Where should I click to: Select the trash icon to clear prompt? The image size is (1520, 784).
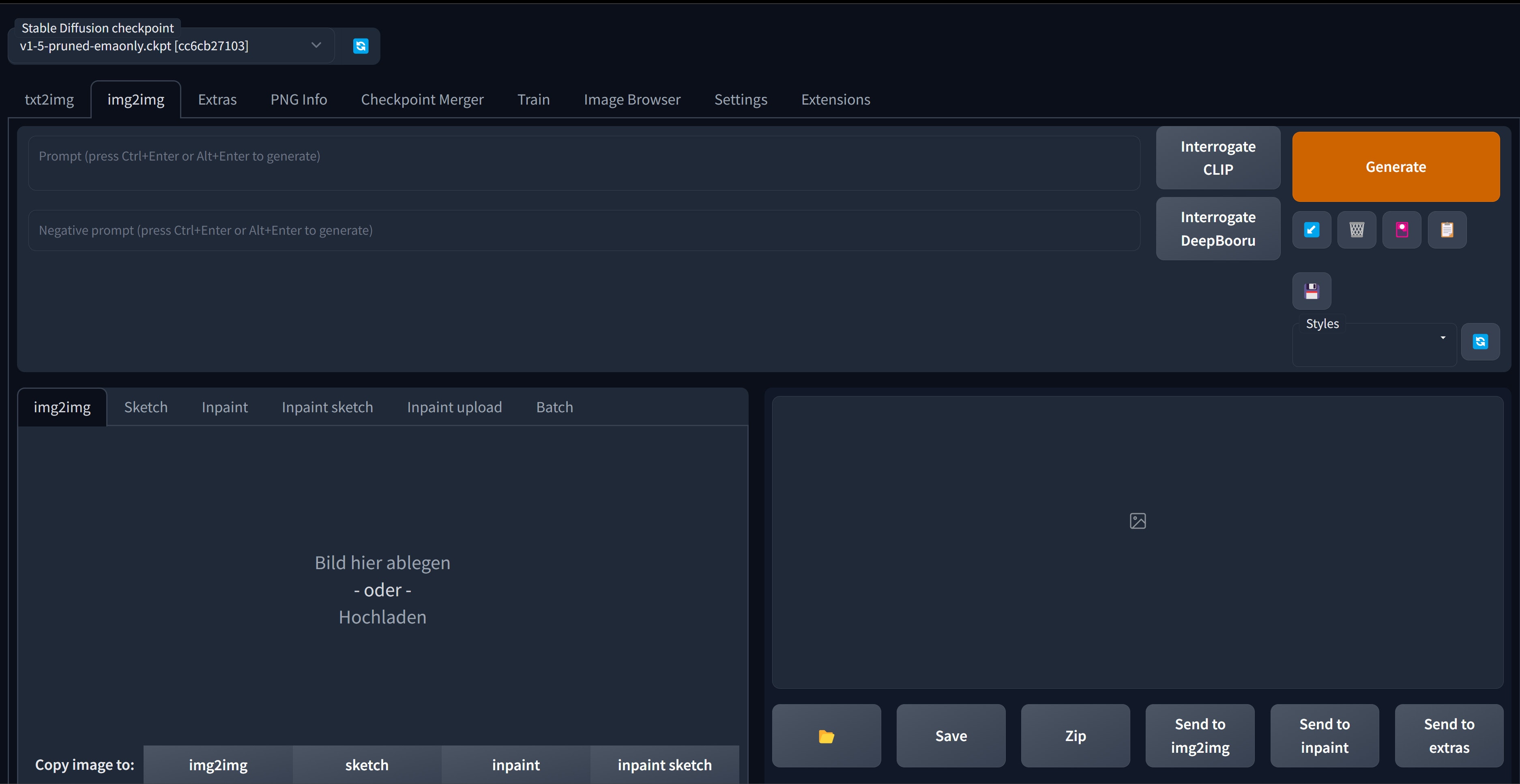coord(1357,229)
